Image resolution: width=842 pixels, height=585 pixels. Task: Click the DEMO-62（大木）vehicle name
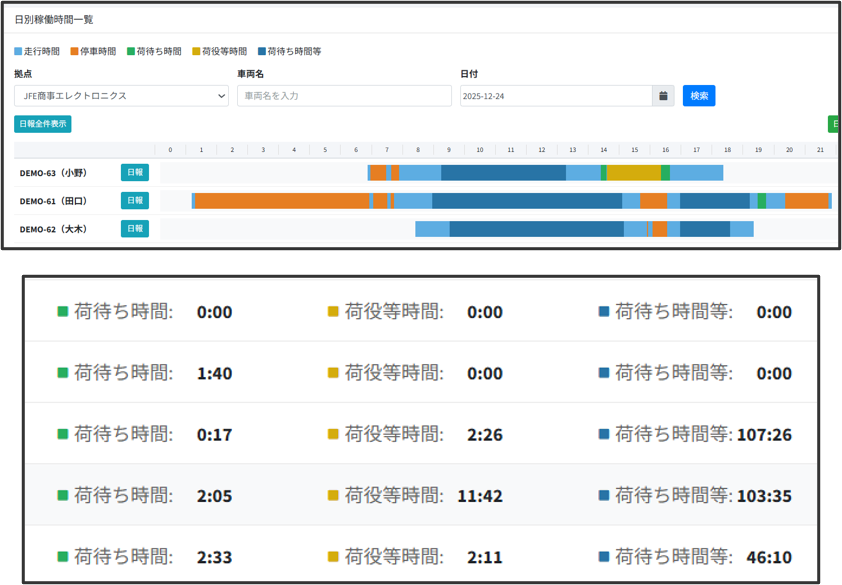pos(53,229)
